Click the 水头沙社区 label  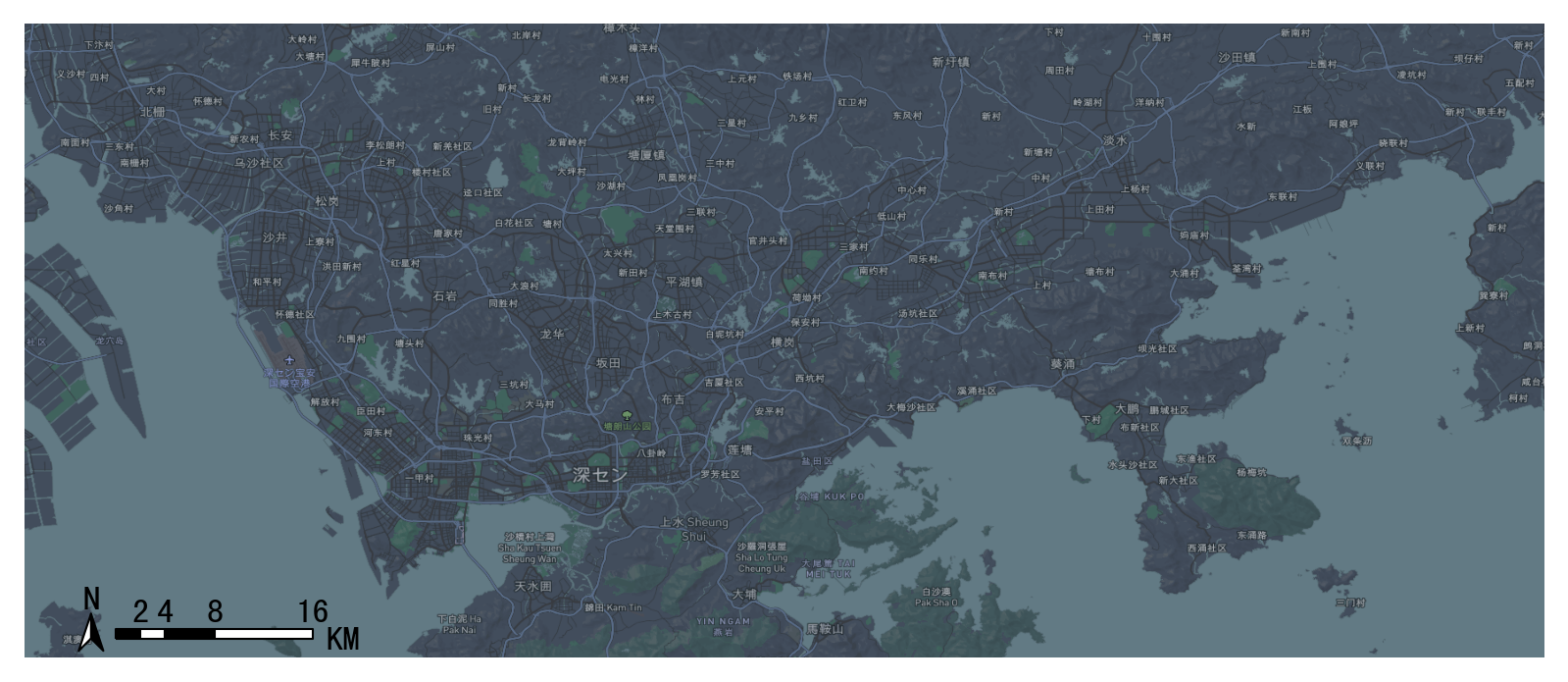[x=1133, y=464]
